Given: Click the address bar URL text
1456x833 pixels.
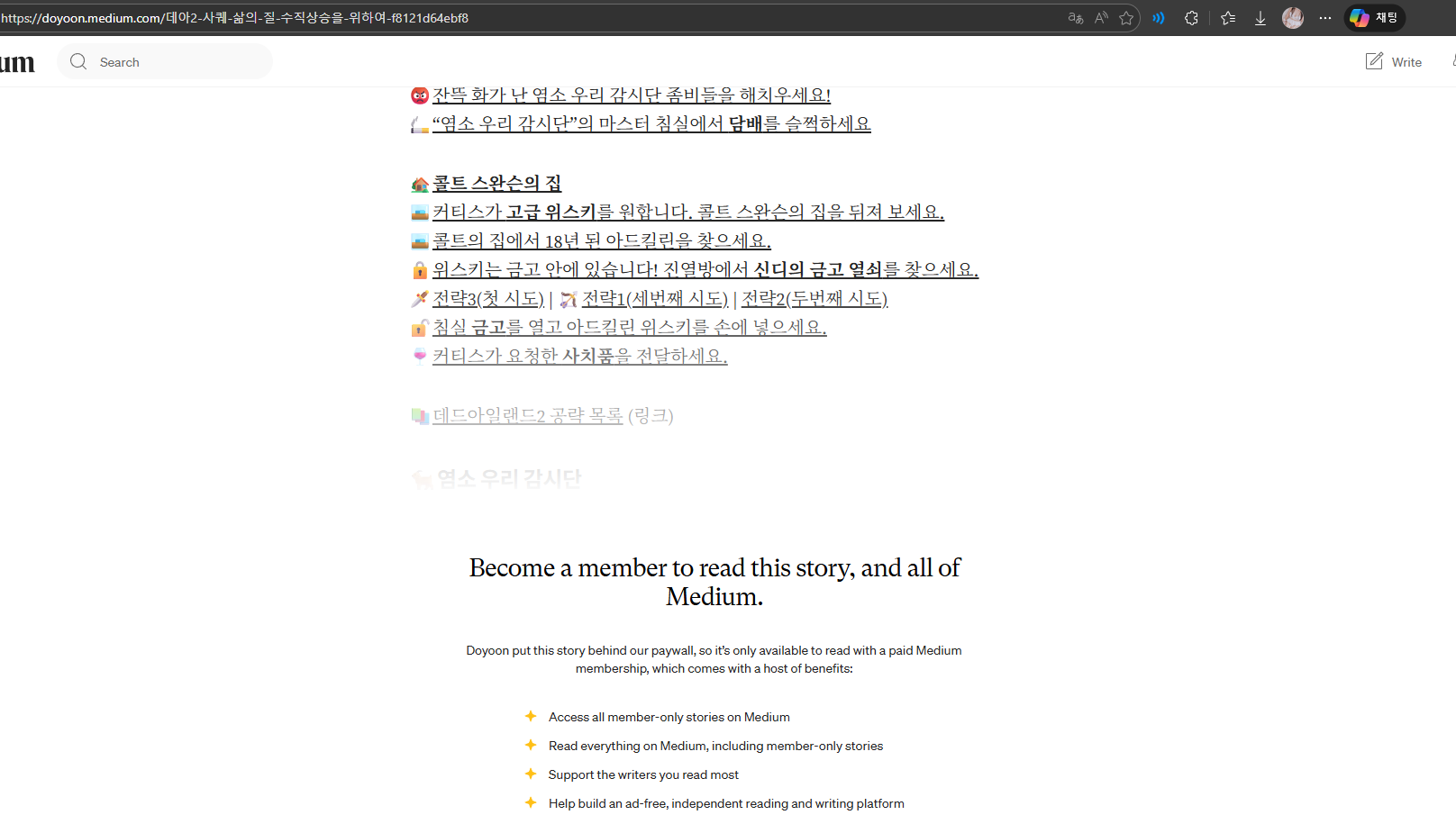Looking at the screenshot, I should click(234, 18).
